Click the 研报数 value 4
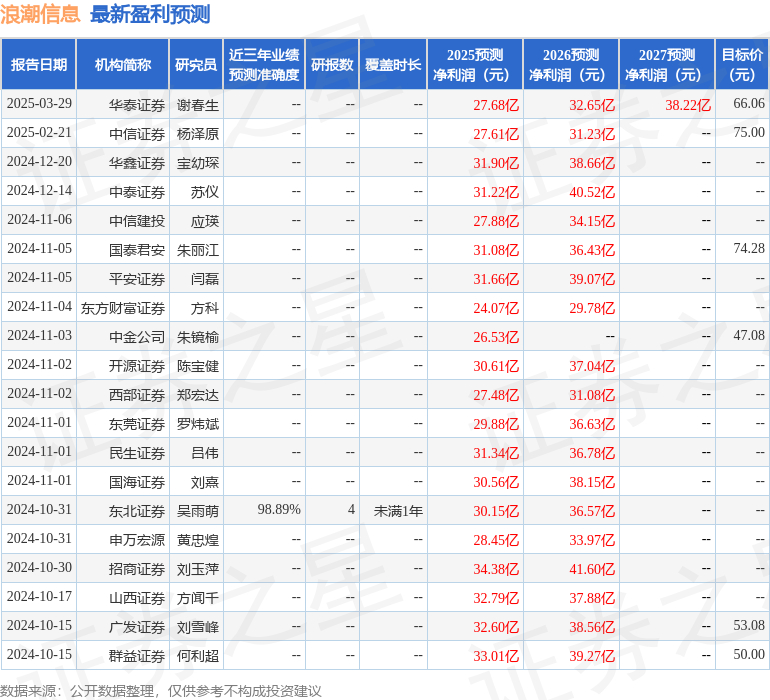770x700 pixels. click(351, 509)
